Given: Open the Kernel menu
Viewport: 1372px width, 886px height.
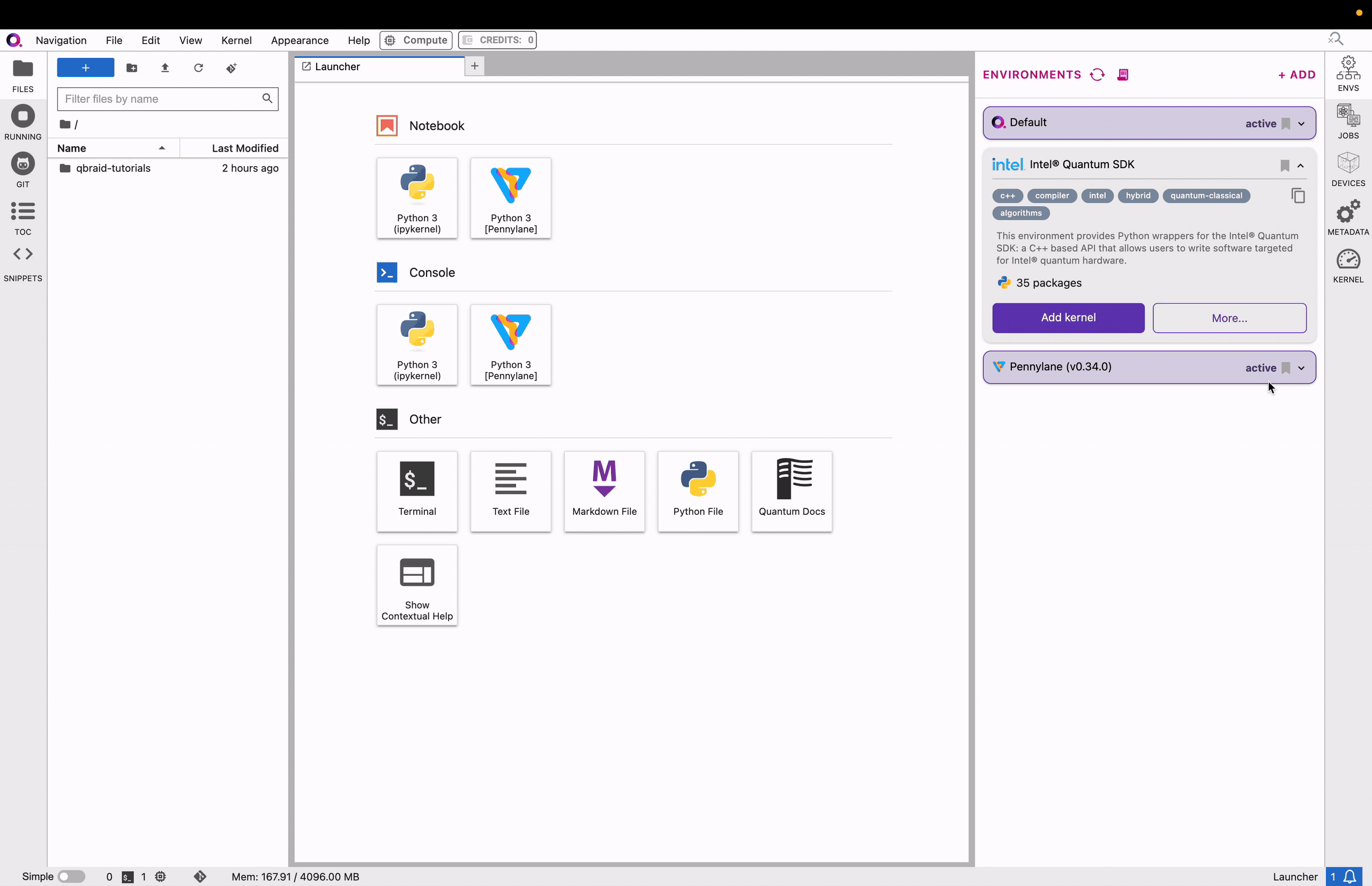Looking at the screenshot, I should pos(236,40).
